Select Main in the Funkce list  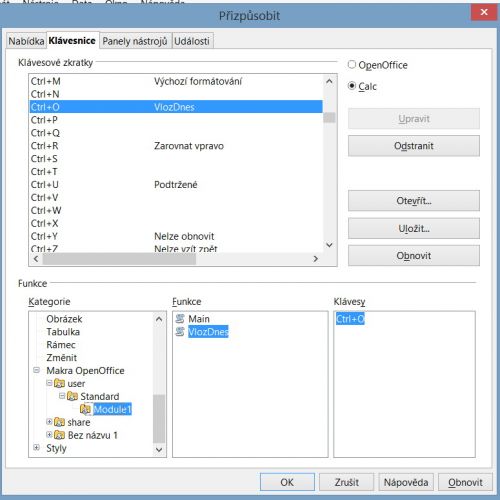click(199, 319)
